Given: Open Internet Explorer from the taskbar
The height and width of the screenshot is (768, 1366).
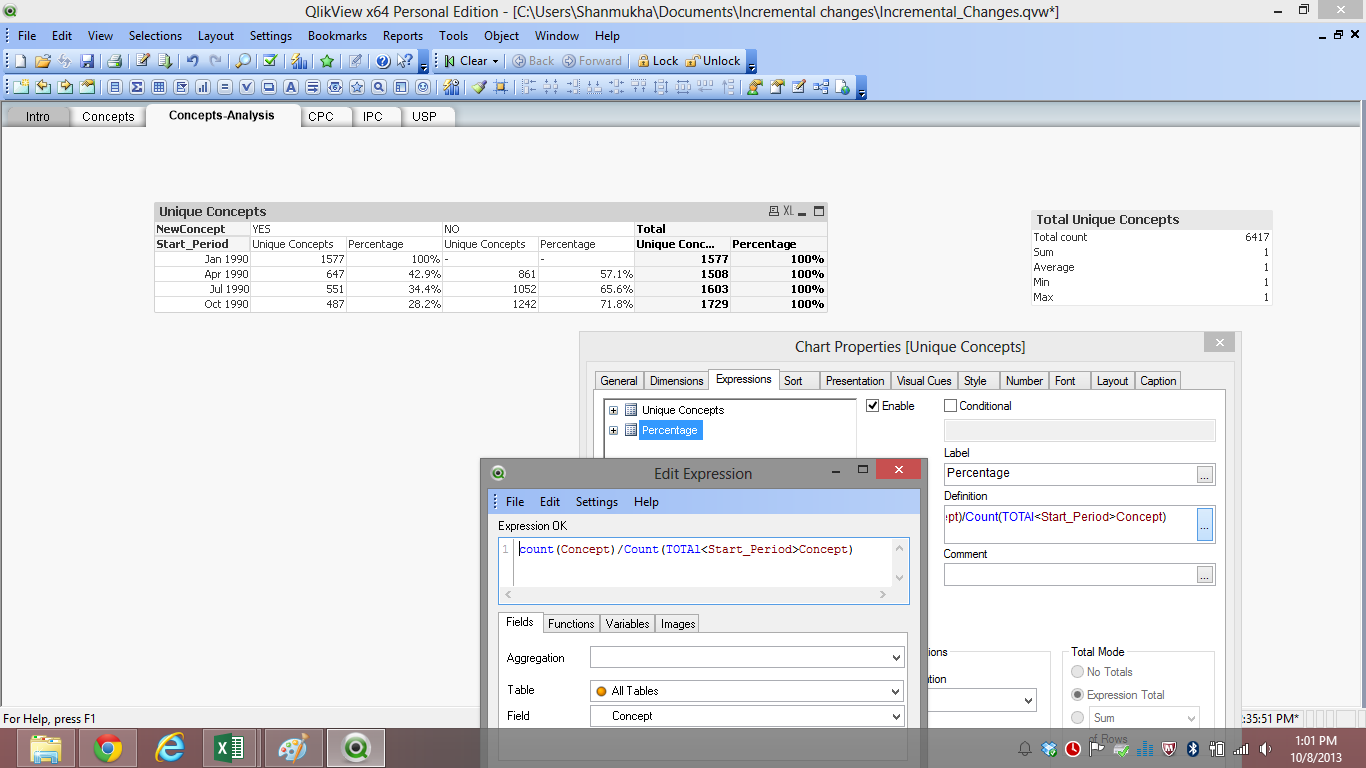Looking at the screenshot, I should [x=170, y=748].
